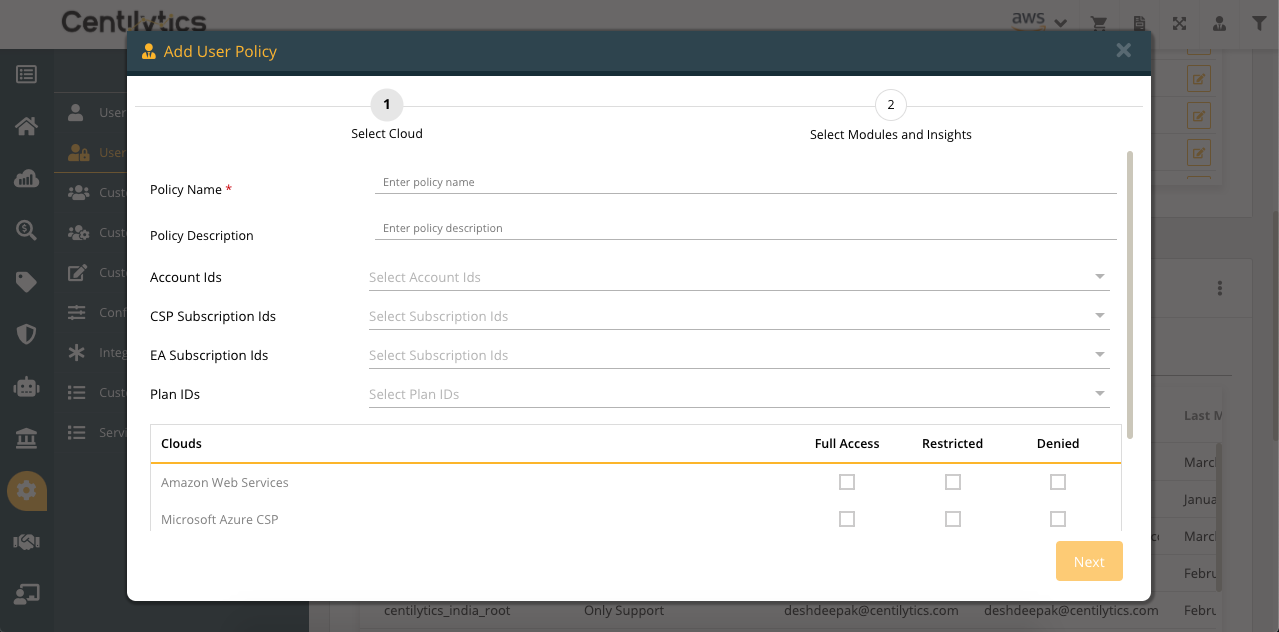Click the shield security sidebar icon
The height and width of the screenshot is (632, 1279).
point(26,334)
